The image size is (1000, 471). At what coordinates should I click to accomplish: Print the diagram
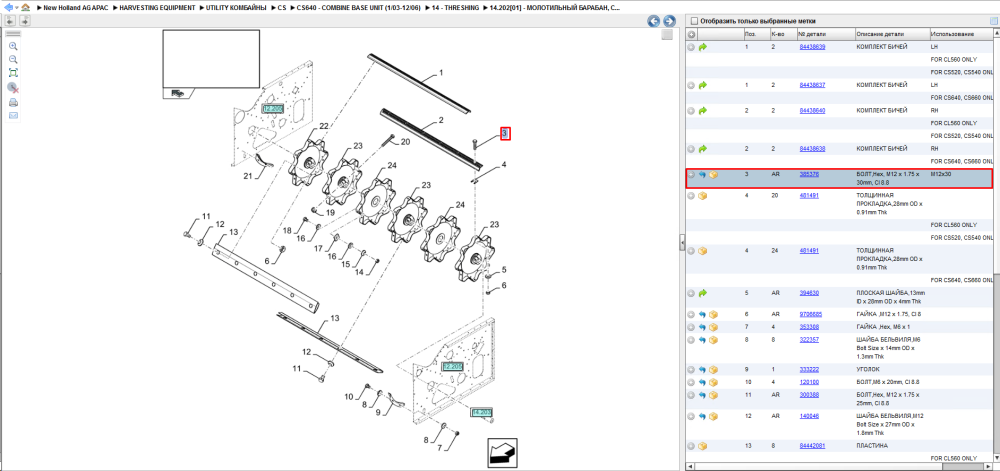pos(13,102)
